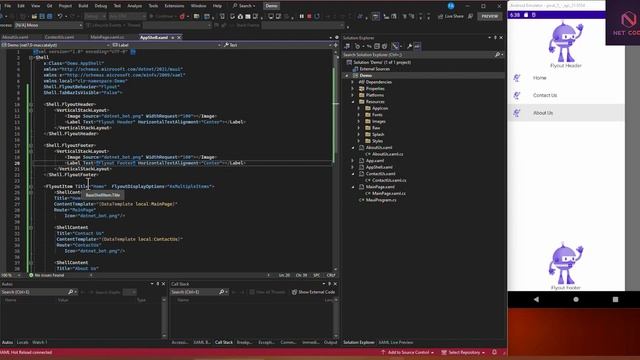Click the Autos search input field
The width and height of the screenshot is (640, 360).
click(33, 292)
